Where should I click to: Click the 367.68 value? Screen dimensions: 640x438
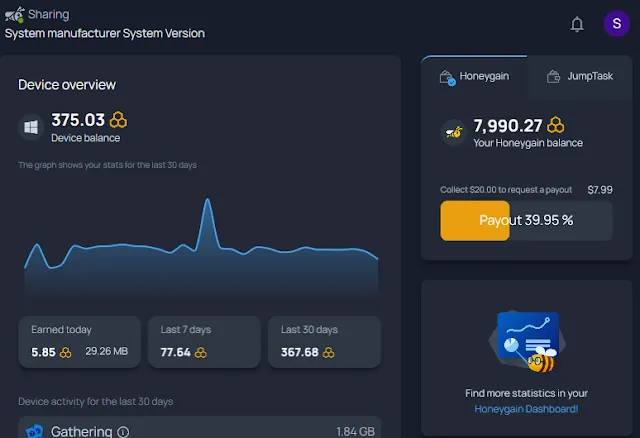tap(300, 352)
